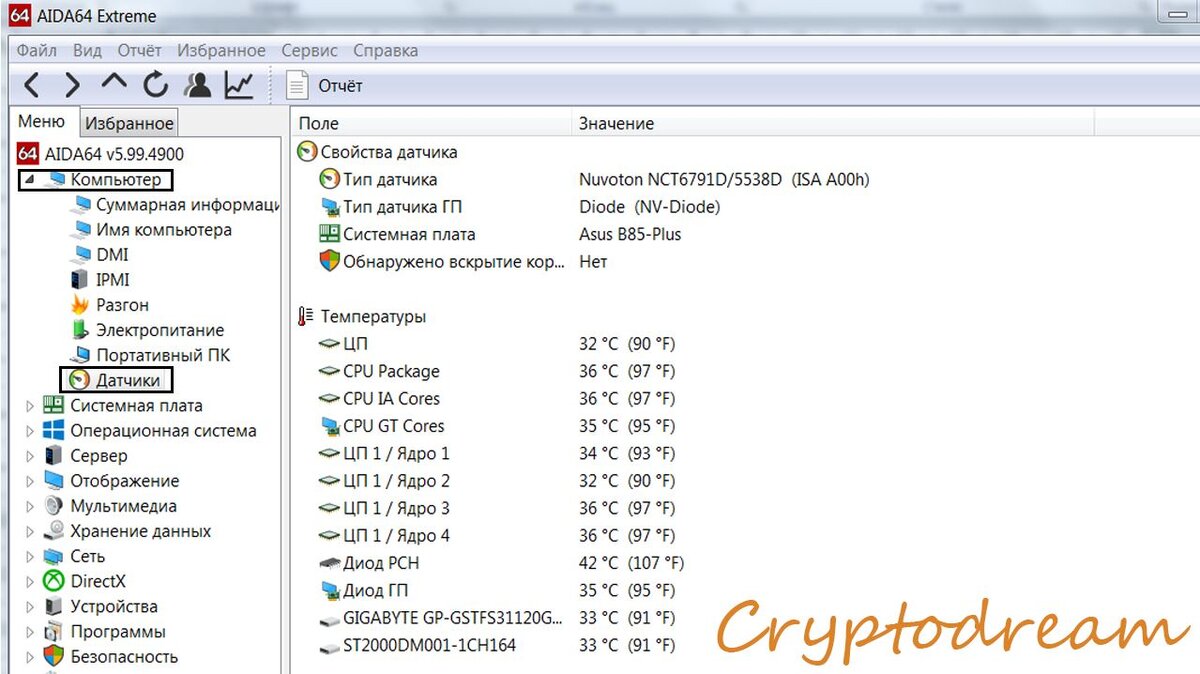Screen dimensions: 1200x674
Task: Expand the Устройства node
Action: (x=29, y=606)
